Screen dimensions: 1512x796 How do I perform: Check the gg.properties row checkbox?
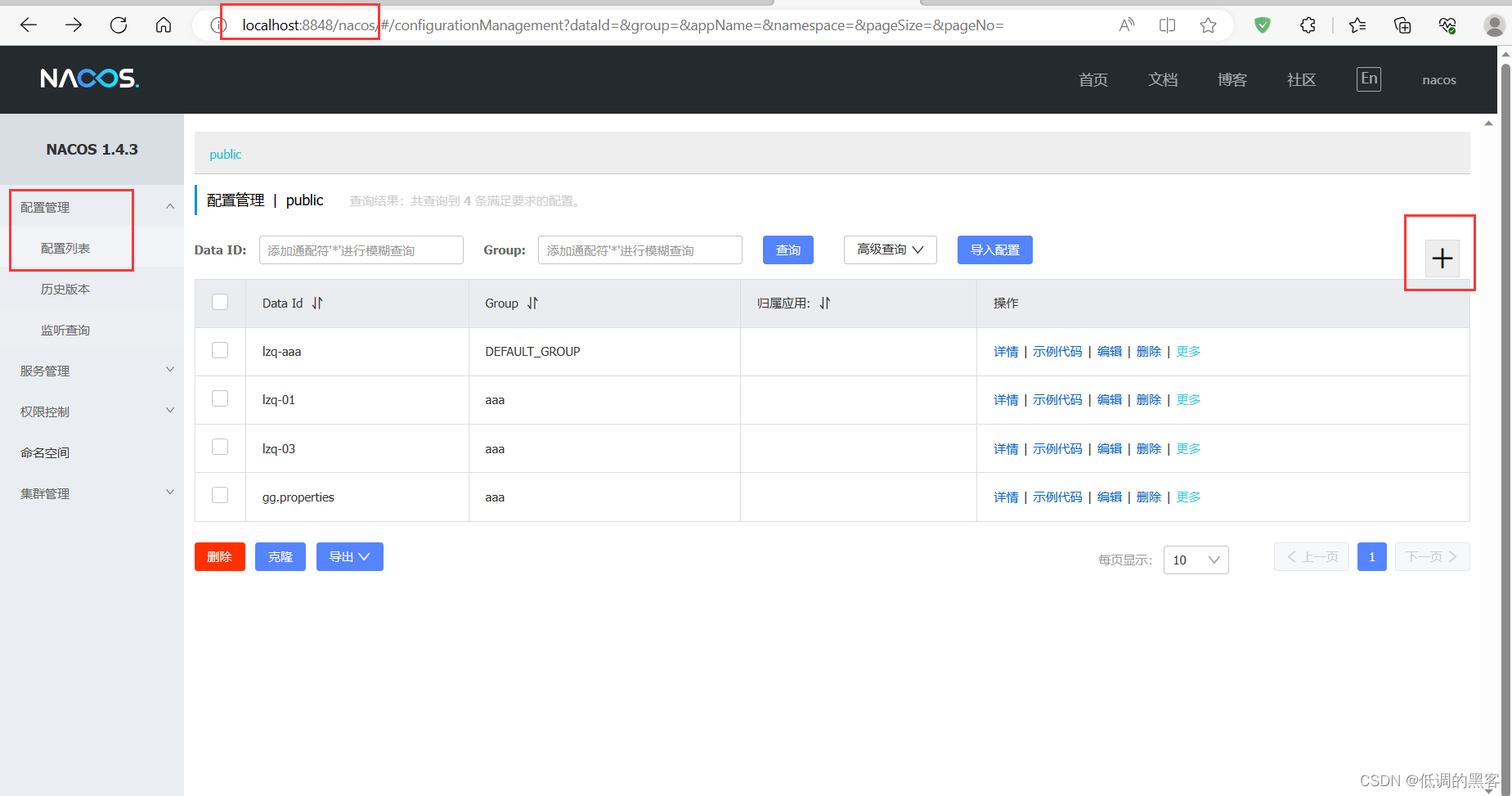[220, 495]
